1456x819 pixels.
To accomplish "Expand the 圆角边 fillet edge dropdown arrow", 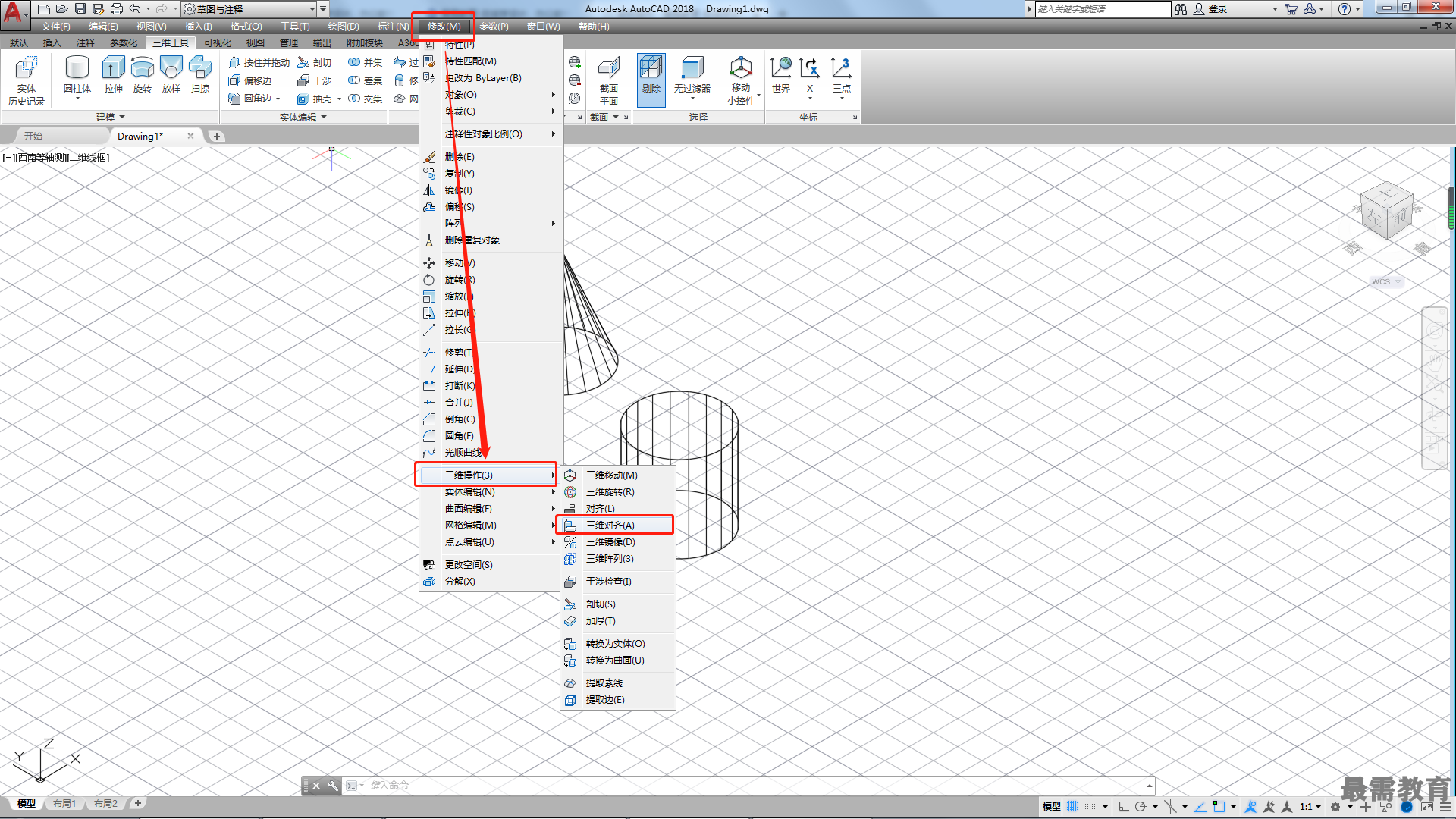I will tap(278, 99).
